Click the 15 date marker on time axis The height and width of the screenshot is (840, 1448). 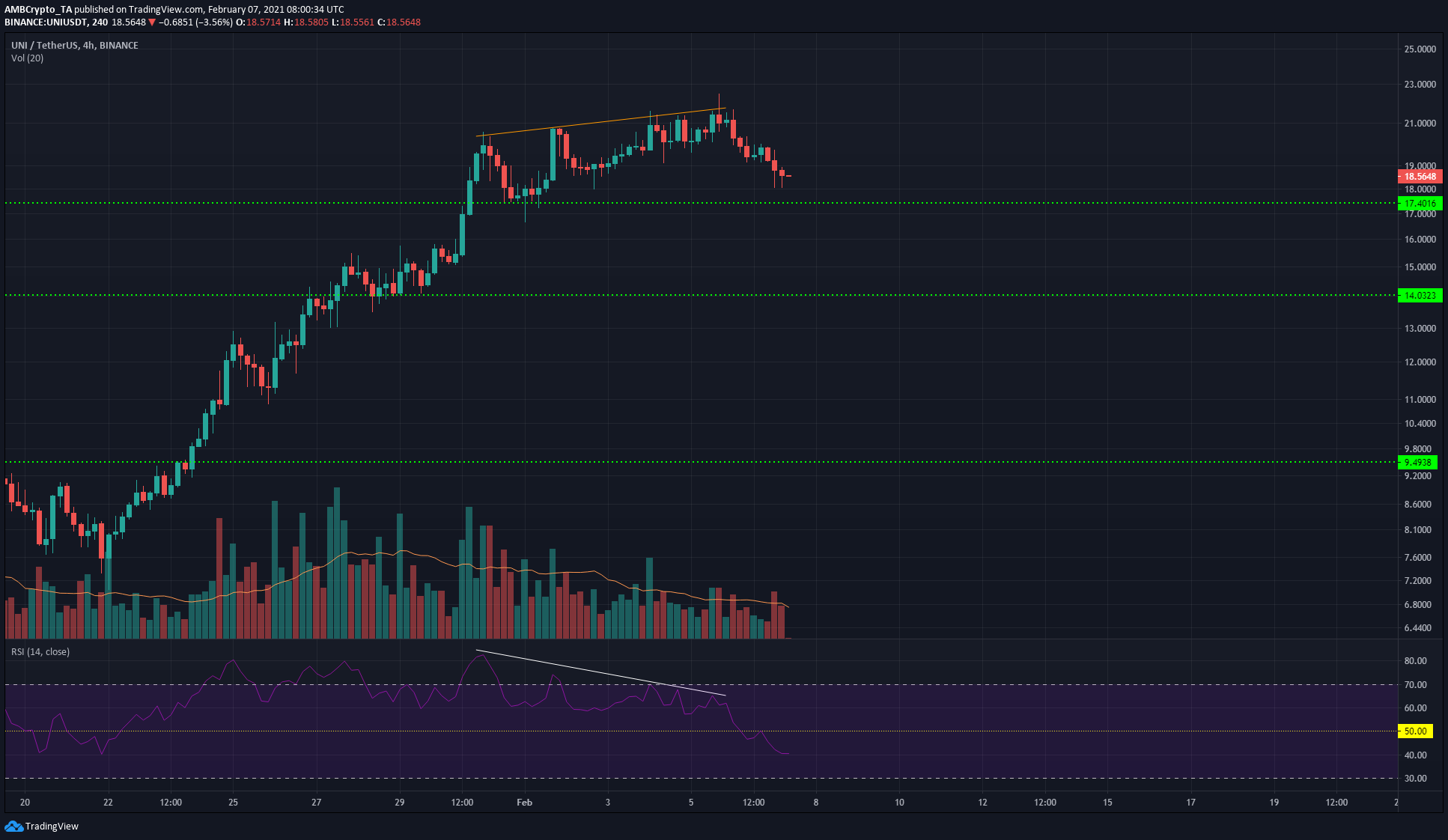click(x=1107, y=803)
